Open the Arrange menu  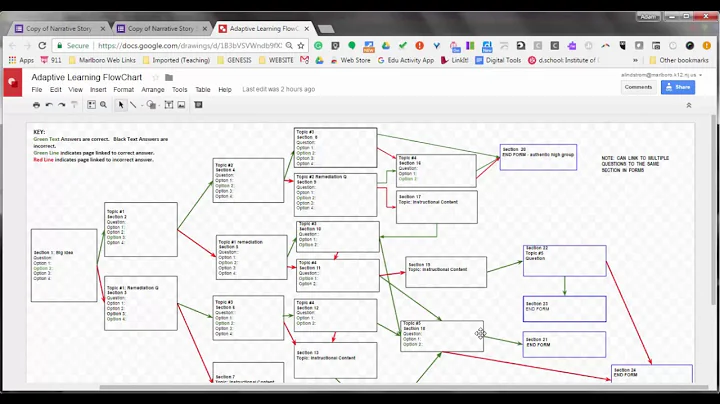click(x=153, y=90)
